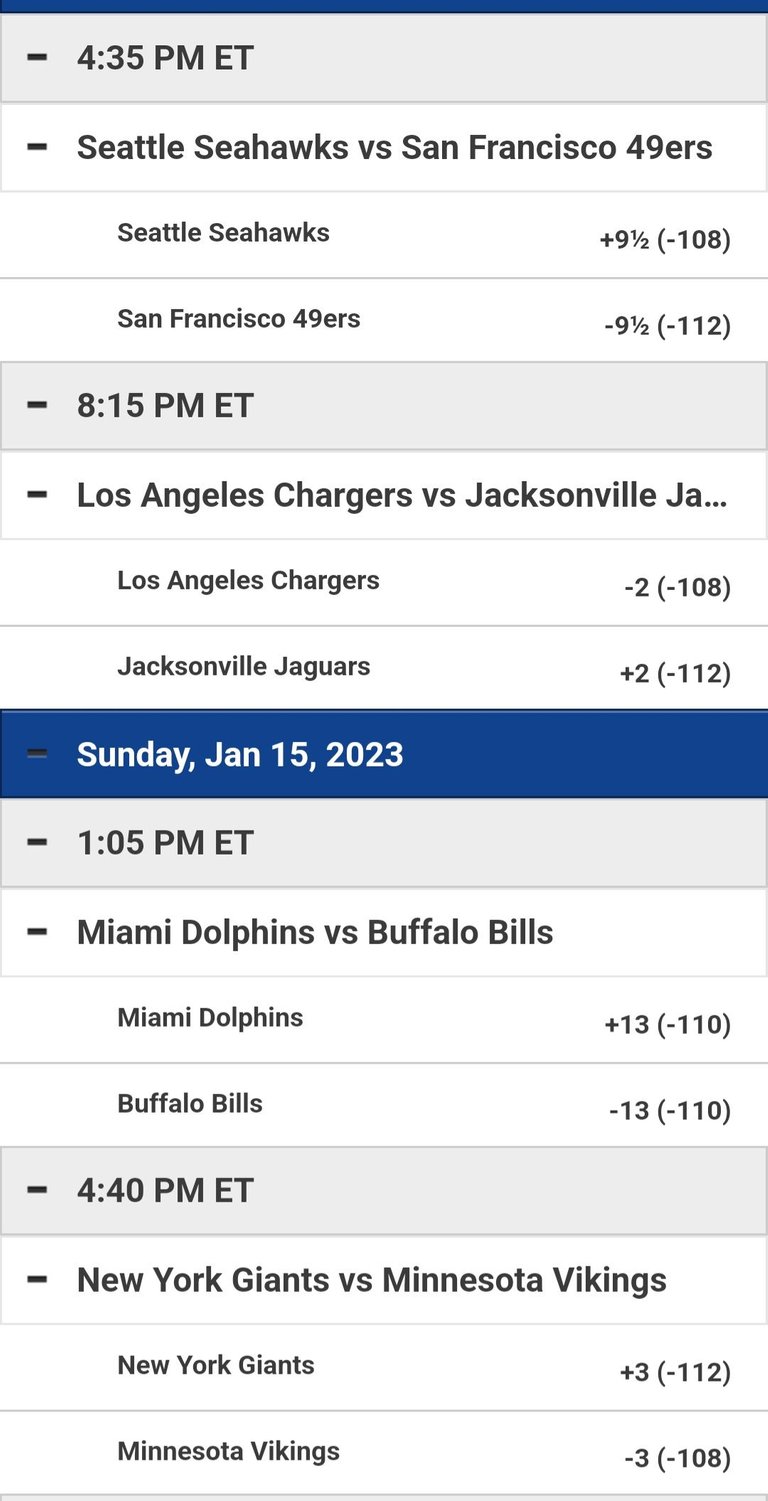The width and height of the screenshot is (768, 1501).
Task: Select Seattle Seahawks +9½ (-108) spread
Action: pyautogui.click(x=665, y=240)
